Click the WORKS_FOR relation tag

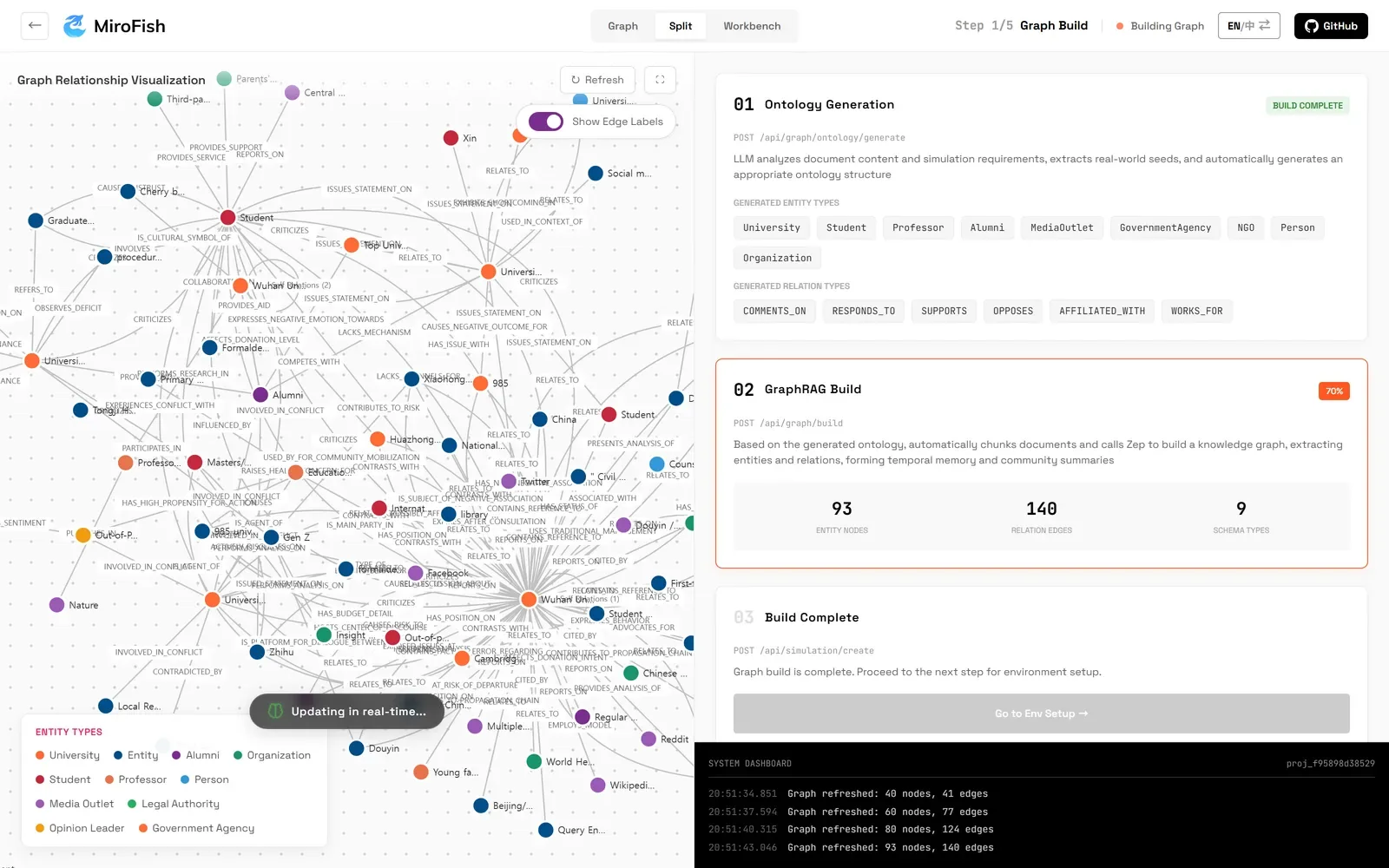[1196, 311]
